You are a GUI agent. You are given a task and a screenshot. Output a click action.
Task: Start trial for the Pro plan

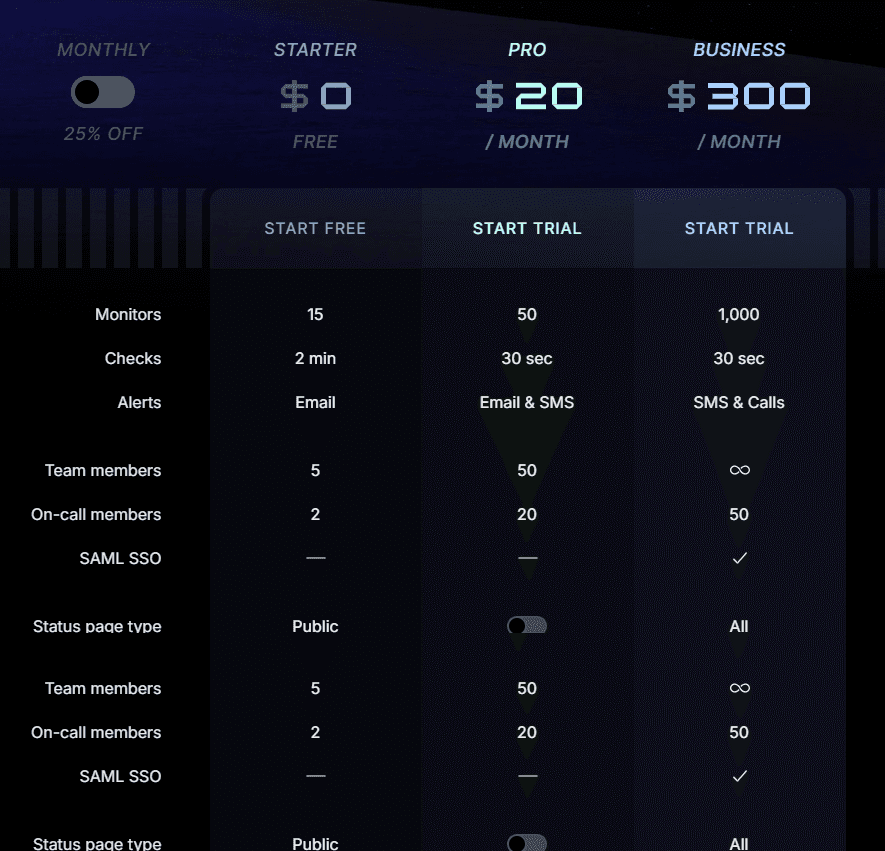527,228
